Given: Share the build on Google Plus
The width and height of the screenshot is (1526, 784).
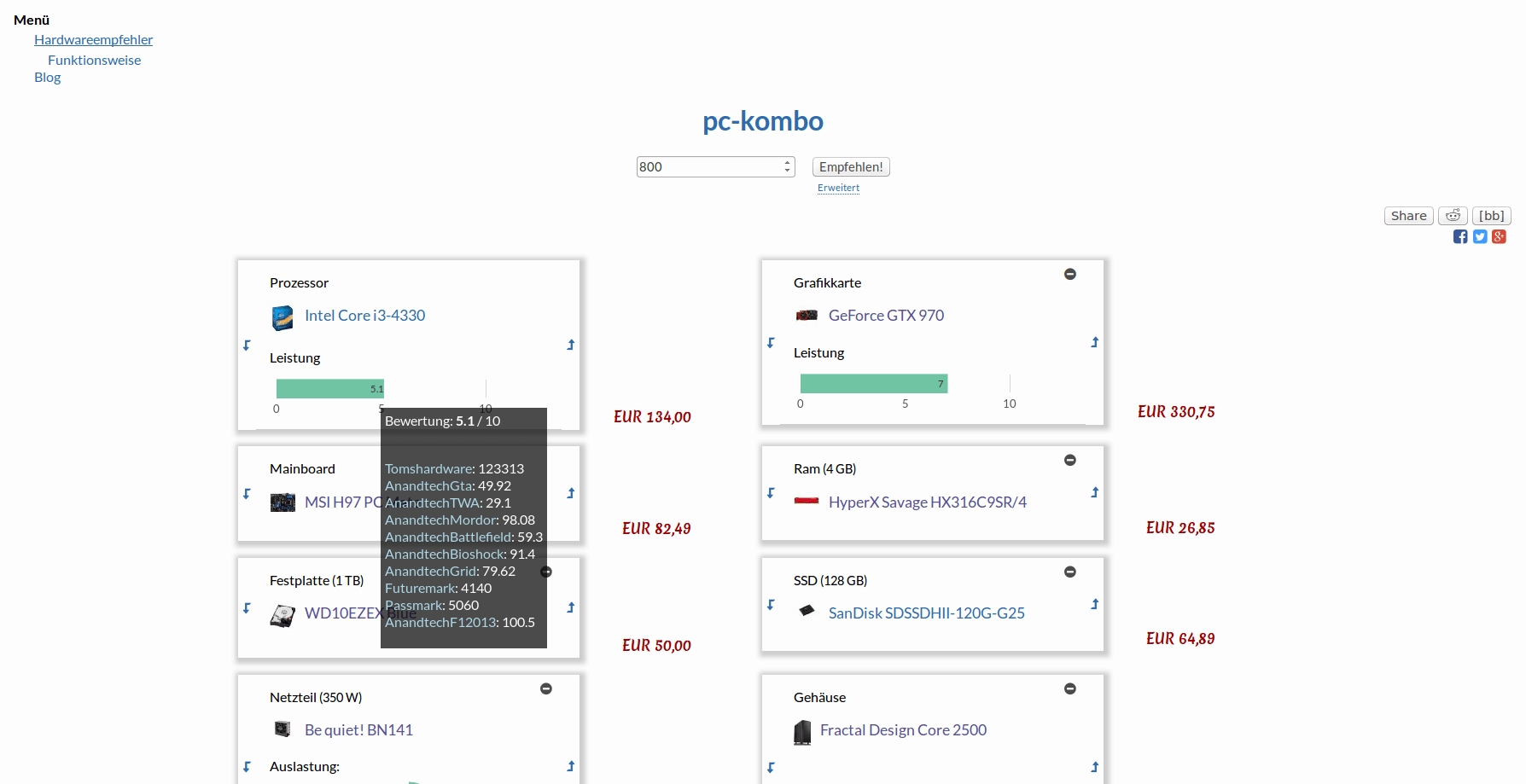Looking at the screenshot, I should pyautogui.click(x=1499, y=236).
